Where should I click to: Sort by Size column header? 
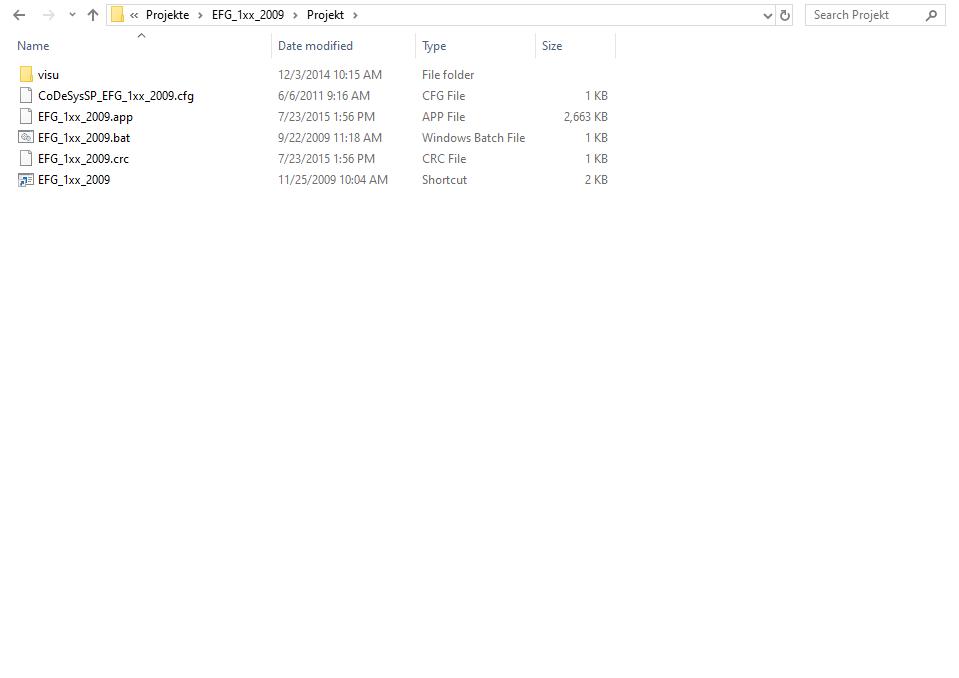552,46
